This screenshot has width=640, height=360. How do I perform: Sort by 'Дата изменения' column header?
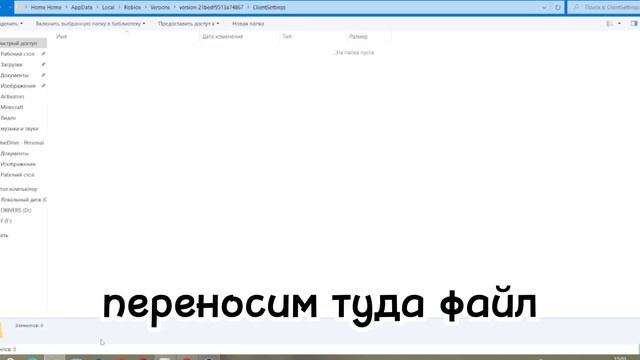coord(222,36)
